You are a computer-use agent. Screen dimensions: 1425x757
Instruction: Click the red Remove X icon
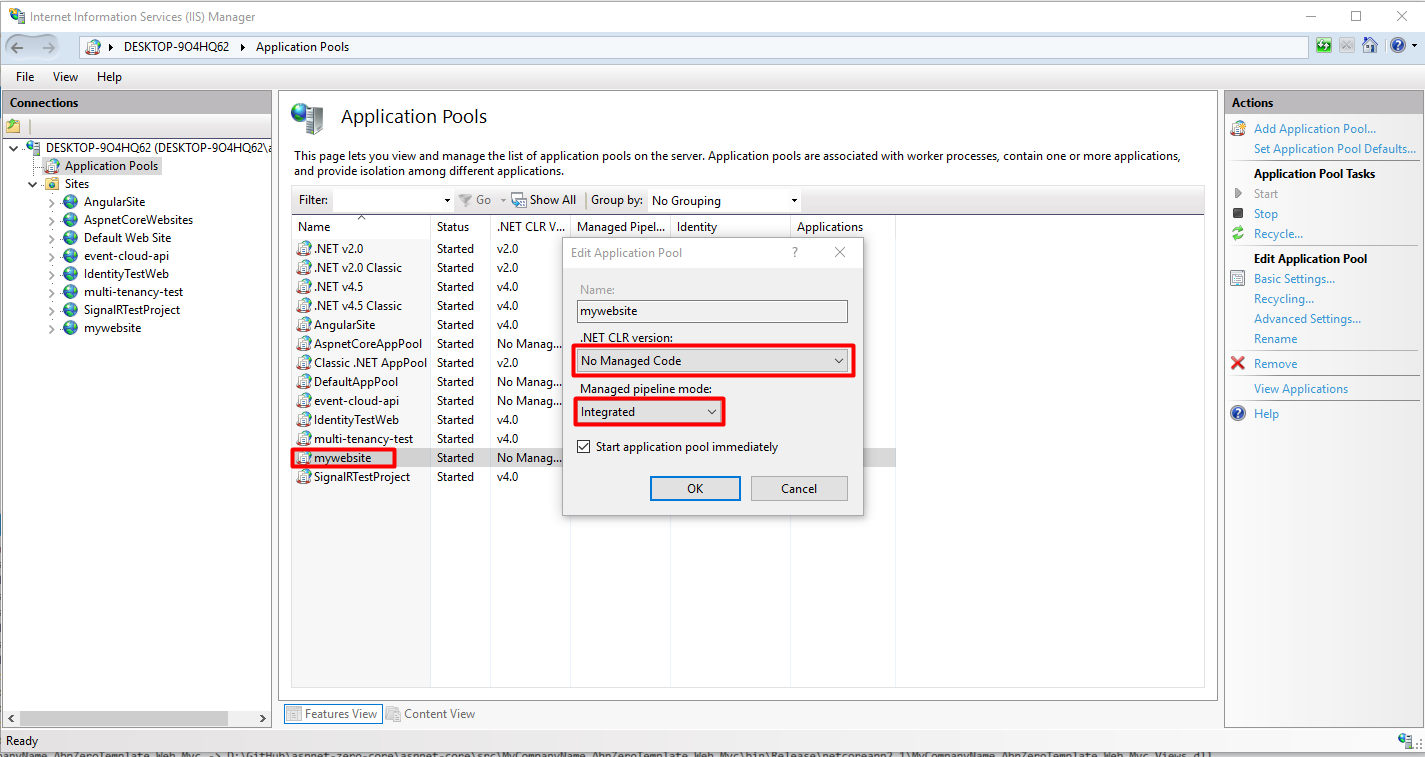[1238, 364]
